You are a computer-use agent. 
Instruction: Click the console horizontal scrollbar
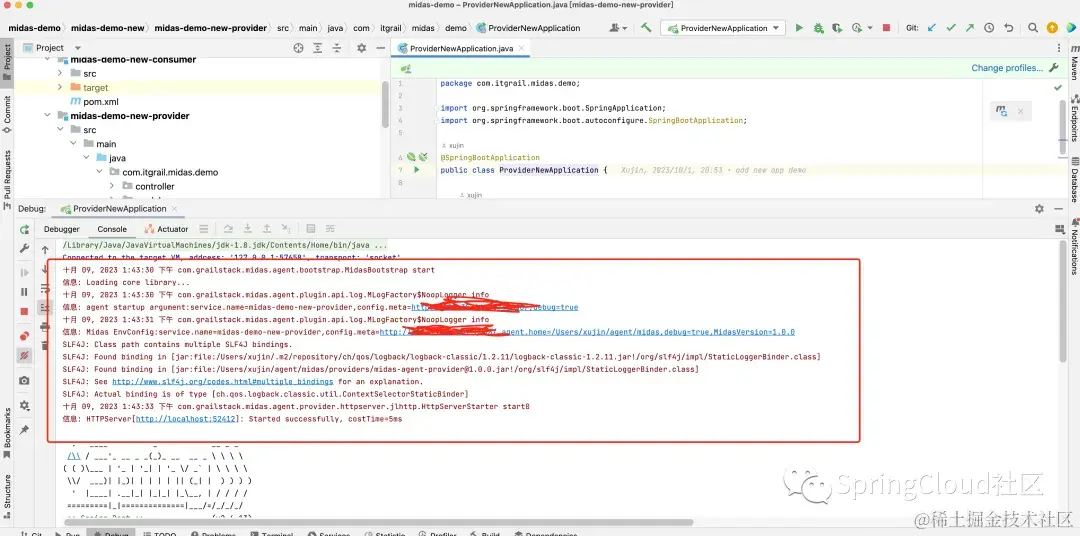click(378, 522)
